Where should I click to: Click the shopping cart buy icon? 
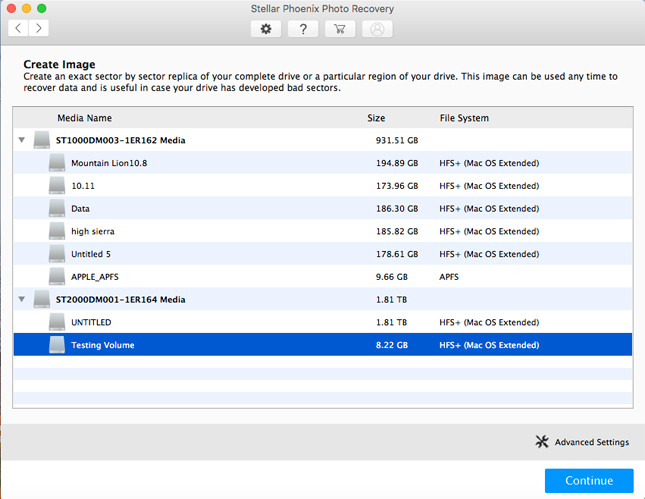coord(340,29)
